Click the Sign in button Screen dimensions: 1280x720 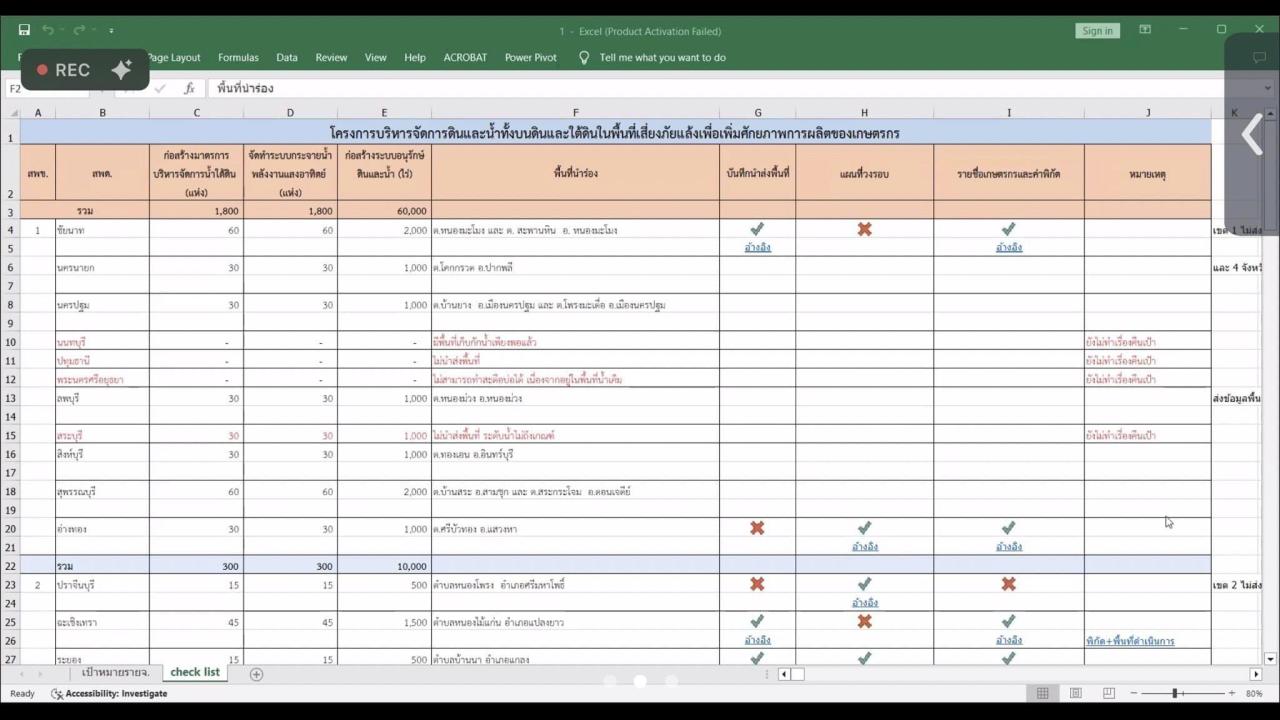(x=1097, y=30)
